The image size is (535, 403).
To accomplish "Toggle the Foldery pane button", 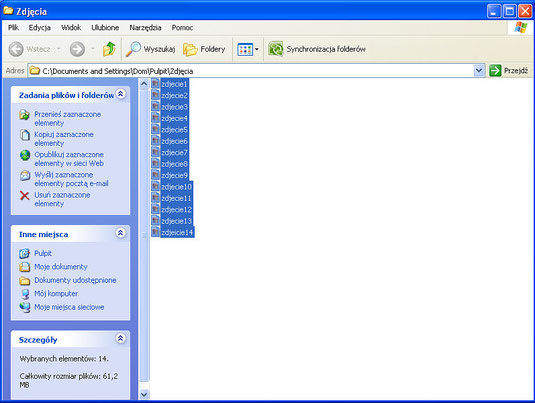I will coord(204,49).
